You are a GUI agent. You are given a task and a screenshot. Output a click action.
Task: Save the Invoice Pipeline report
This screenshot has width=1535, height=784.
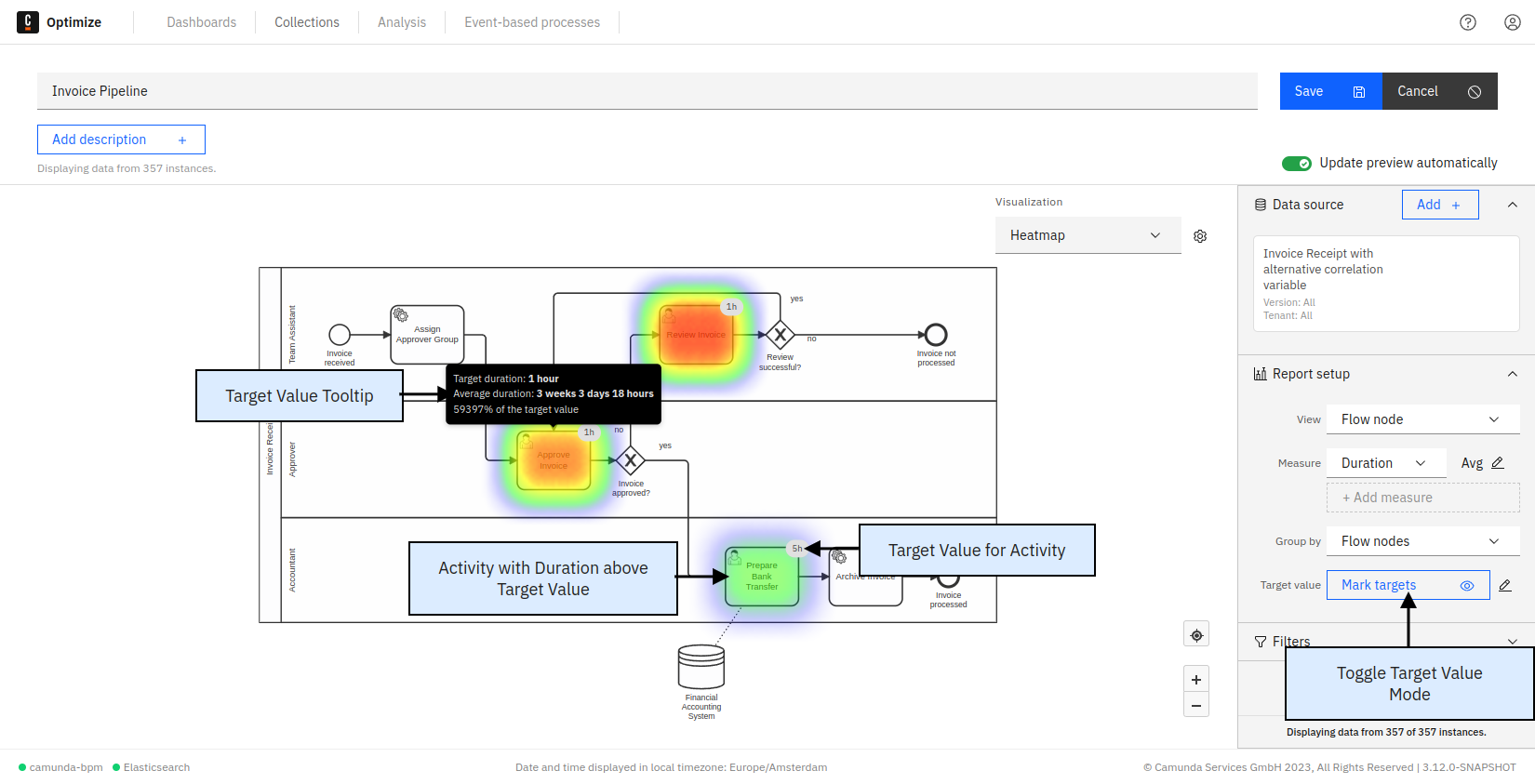tap(1330, 91)
